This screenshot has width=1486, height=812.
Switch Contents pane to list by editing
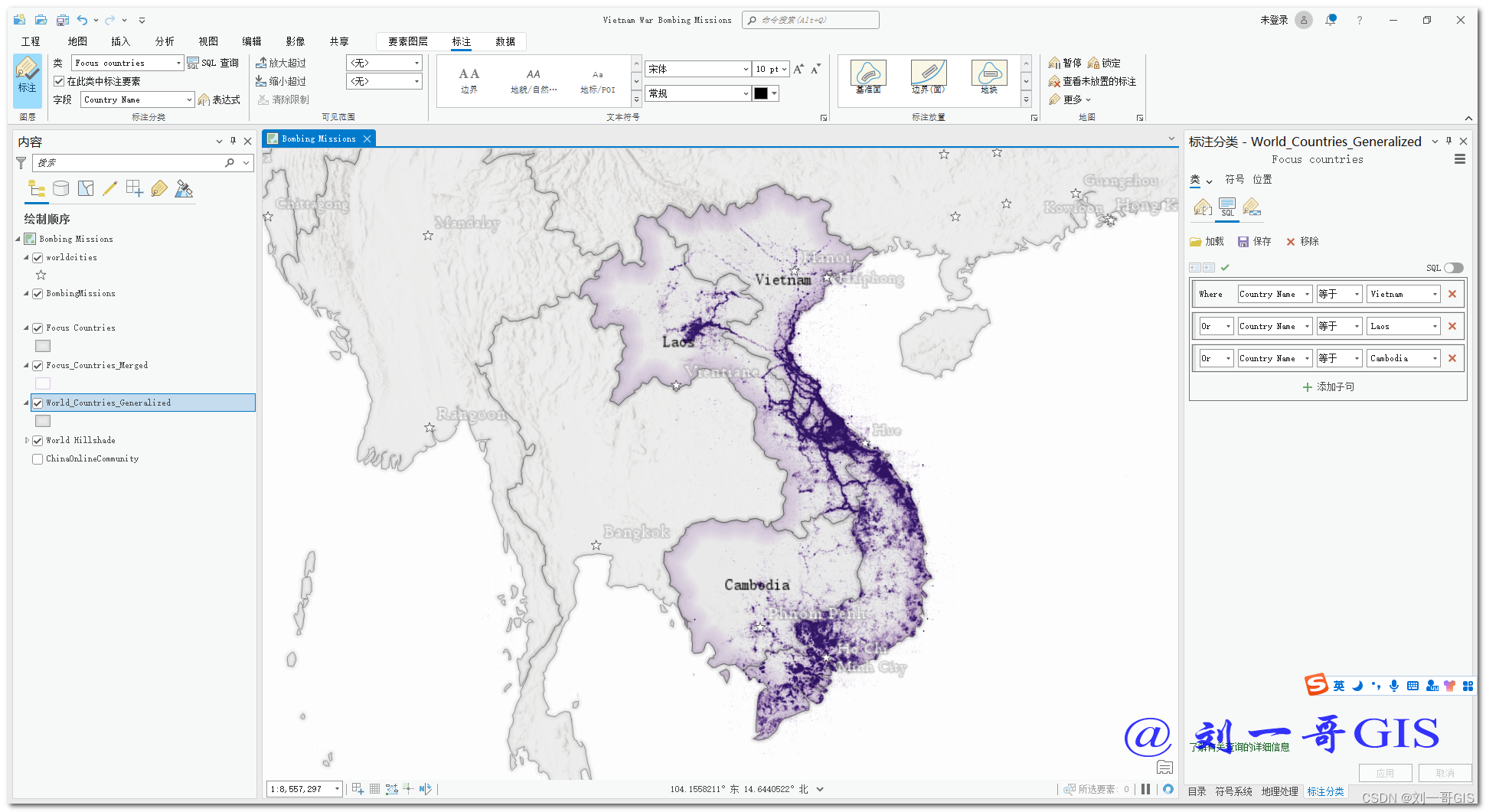pos(110,188)
